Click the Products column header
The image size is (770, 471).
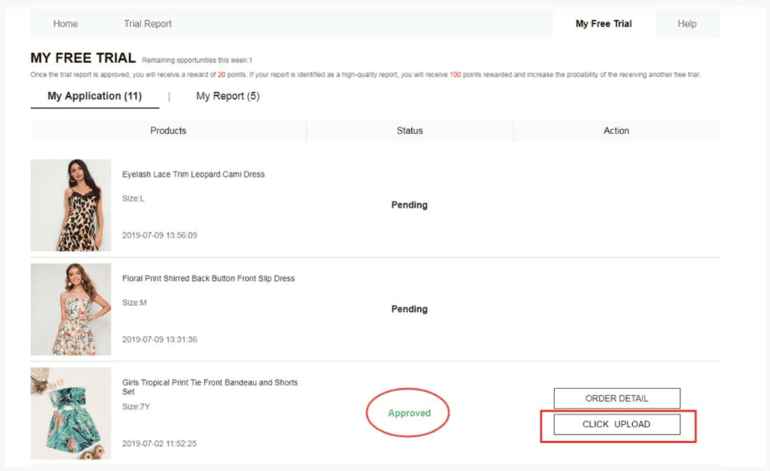(168, 131)
